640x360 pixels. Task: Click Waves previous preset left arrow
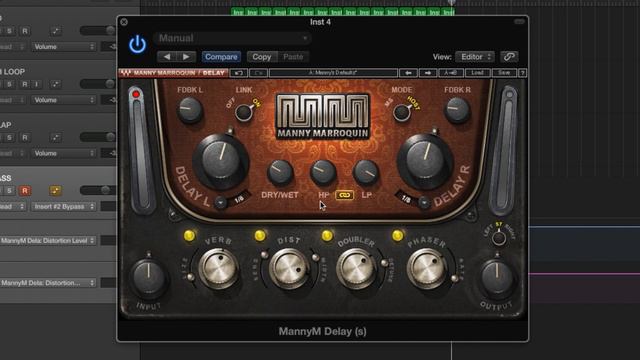[x=408, y=73]
